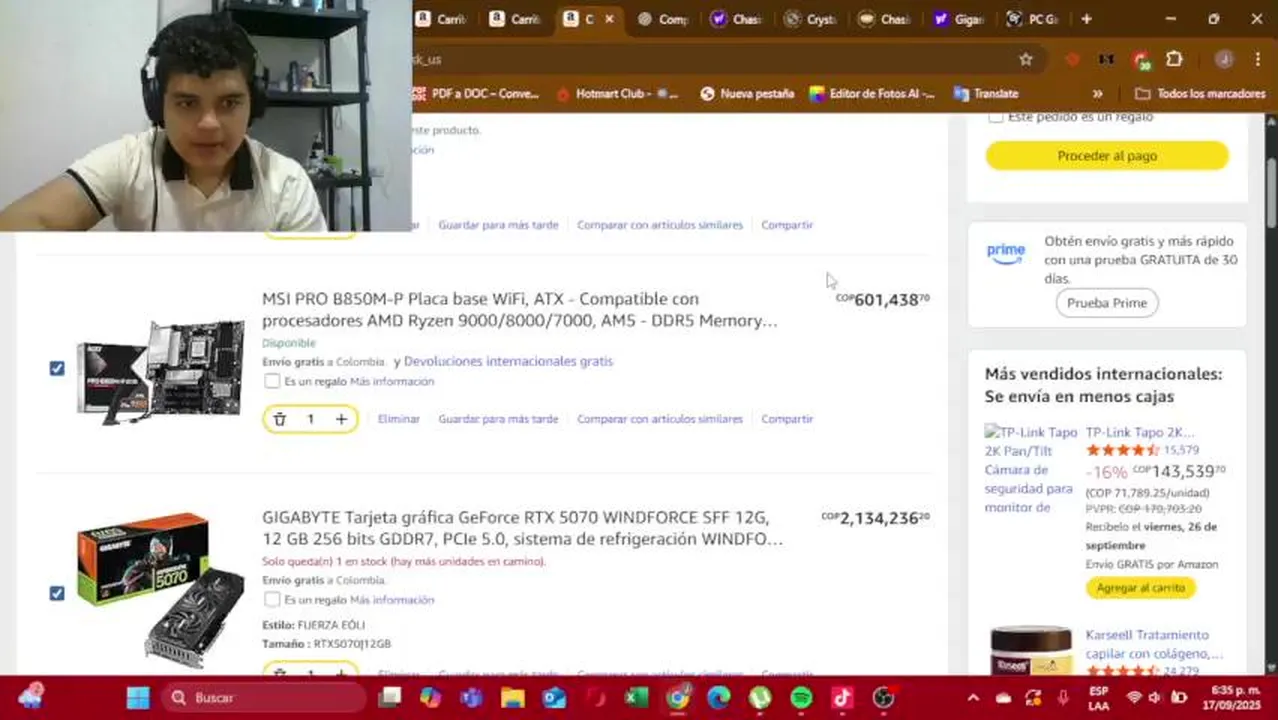Check 'Este pedido es un regalo' box
Screen dimensions: 1278x720
click(x=995, y=117)
